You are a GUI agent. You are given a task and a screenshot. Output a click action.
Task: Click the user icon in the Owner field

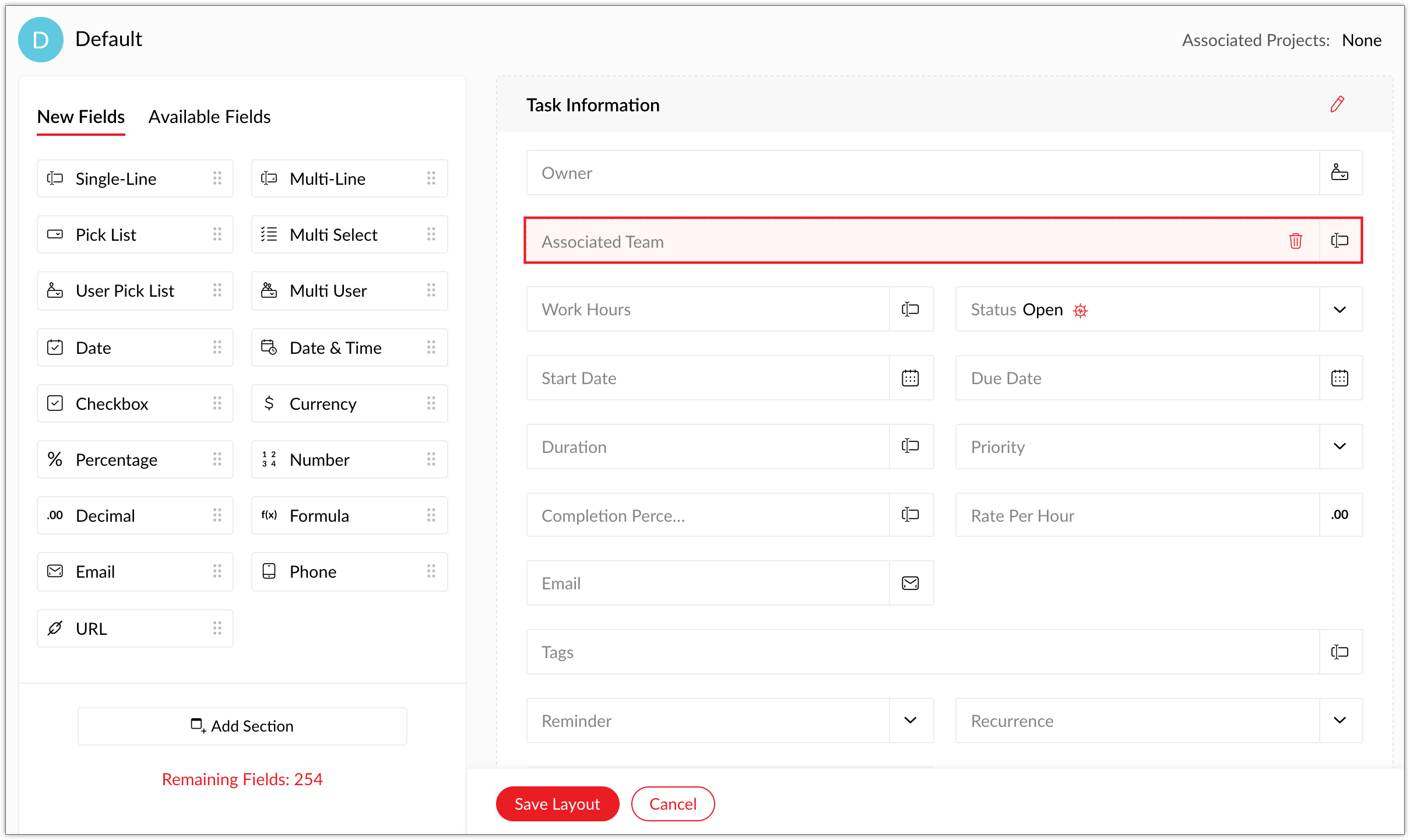[1339, 173]
